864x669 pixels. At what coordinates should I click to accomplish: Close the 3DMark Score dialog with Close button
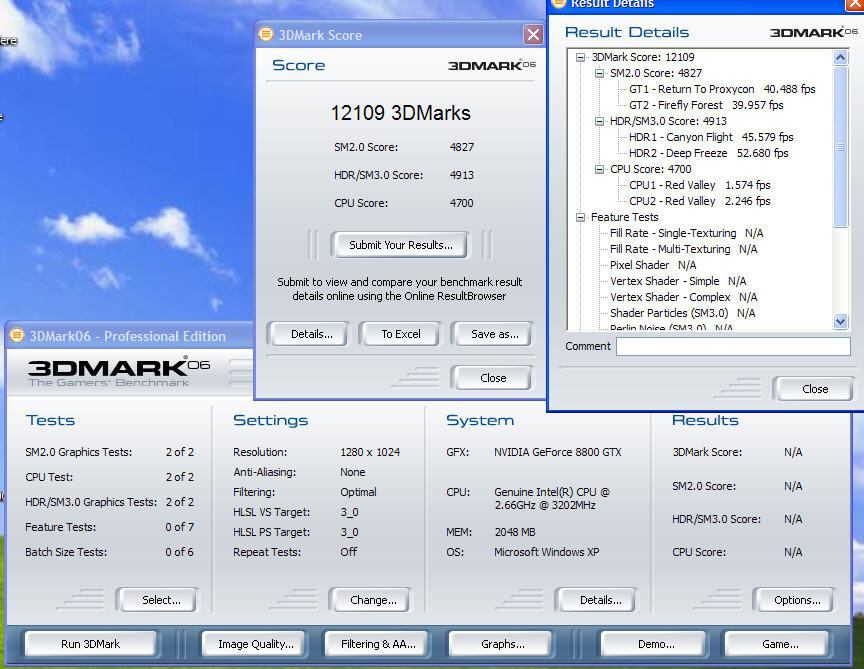(x=493, y=378)
